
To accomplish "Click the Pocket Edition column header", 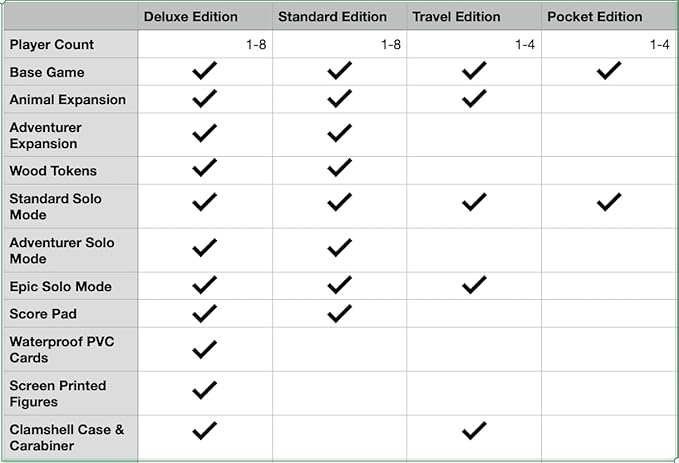I will [x=594, y=17].
